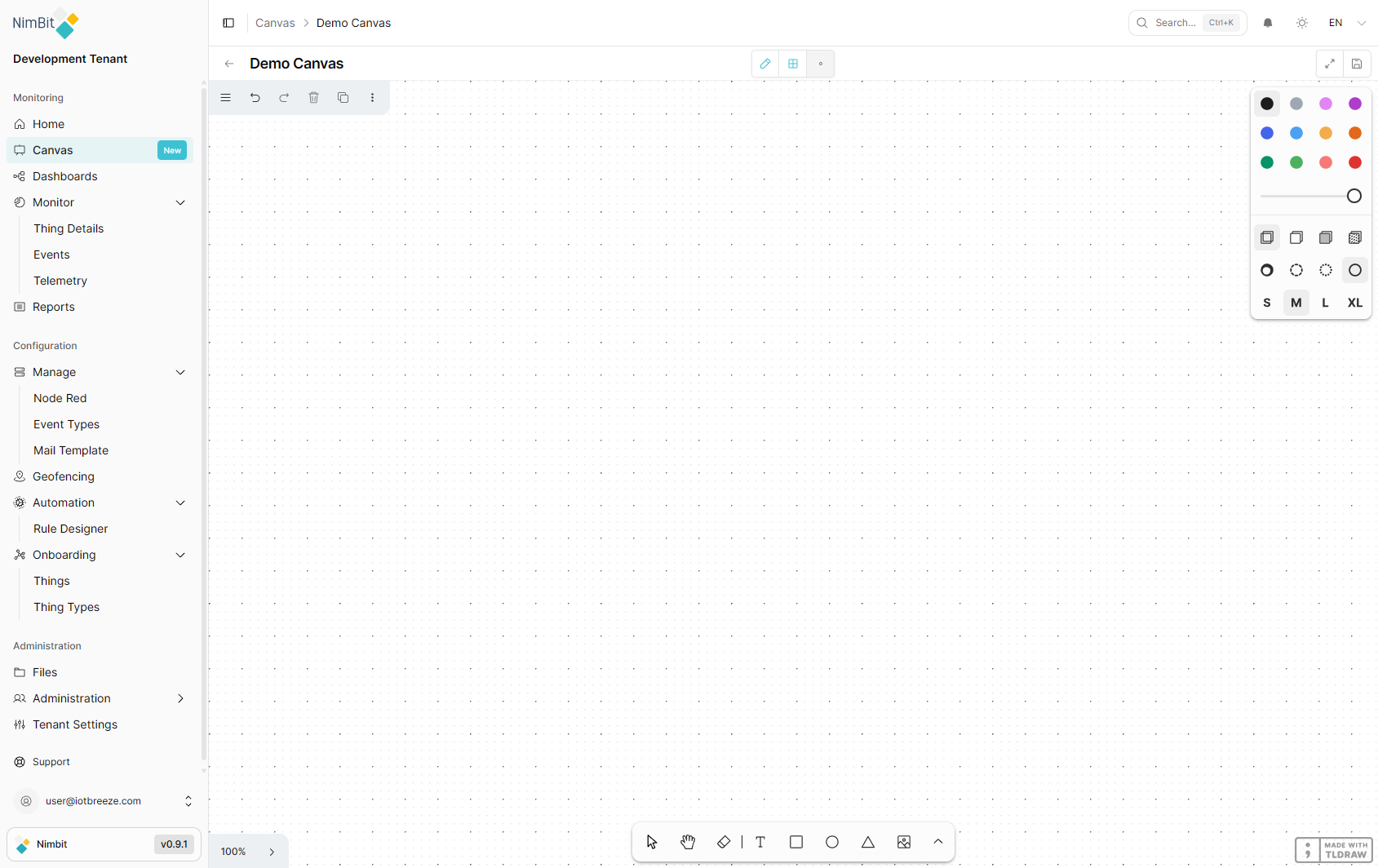The image size is (1378, 868).
Task: Select the red color swatch
Action: (1355, 162)
